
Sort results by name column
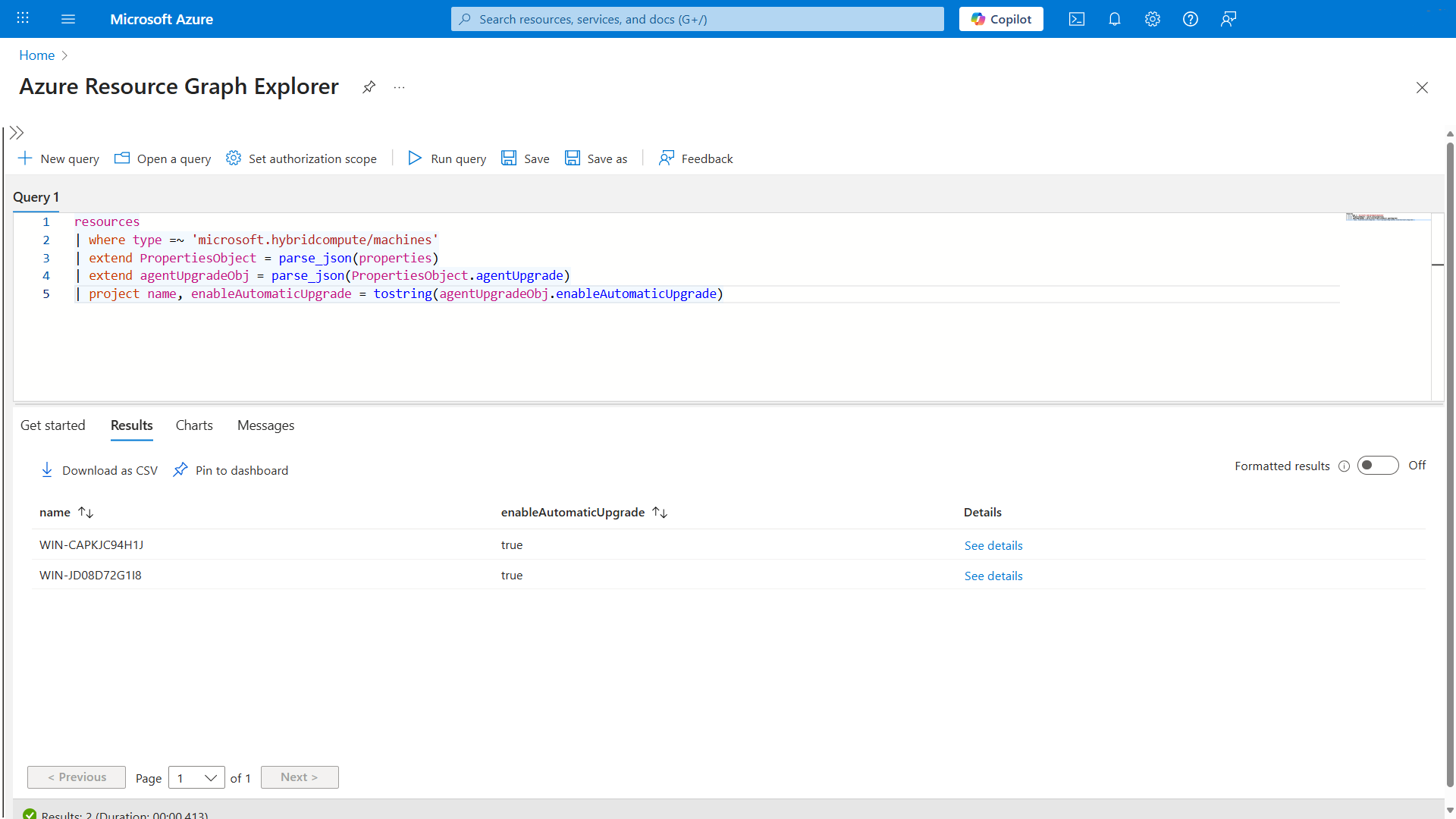(86, 512)
